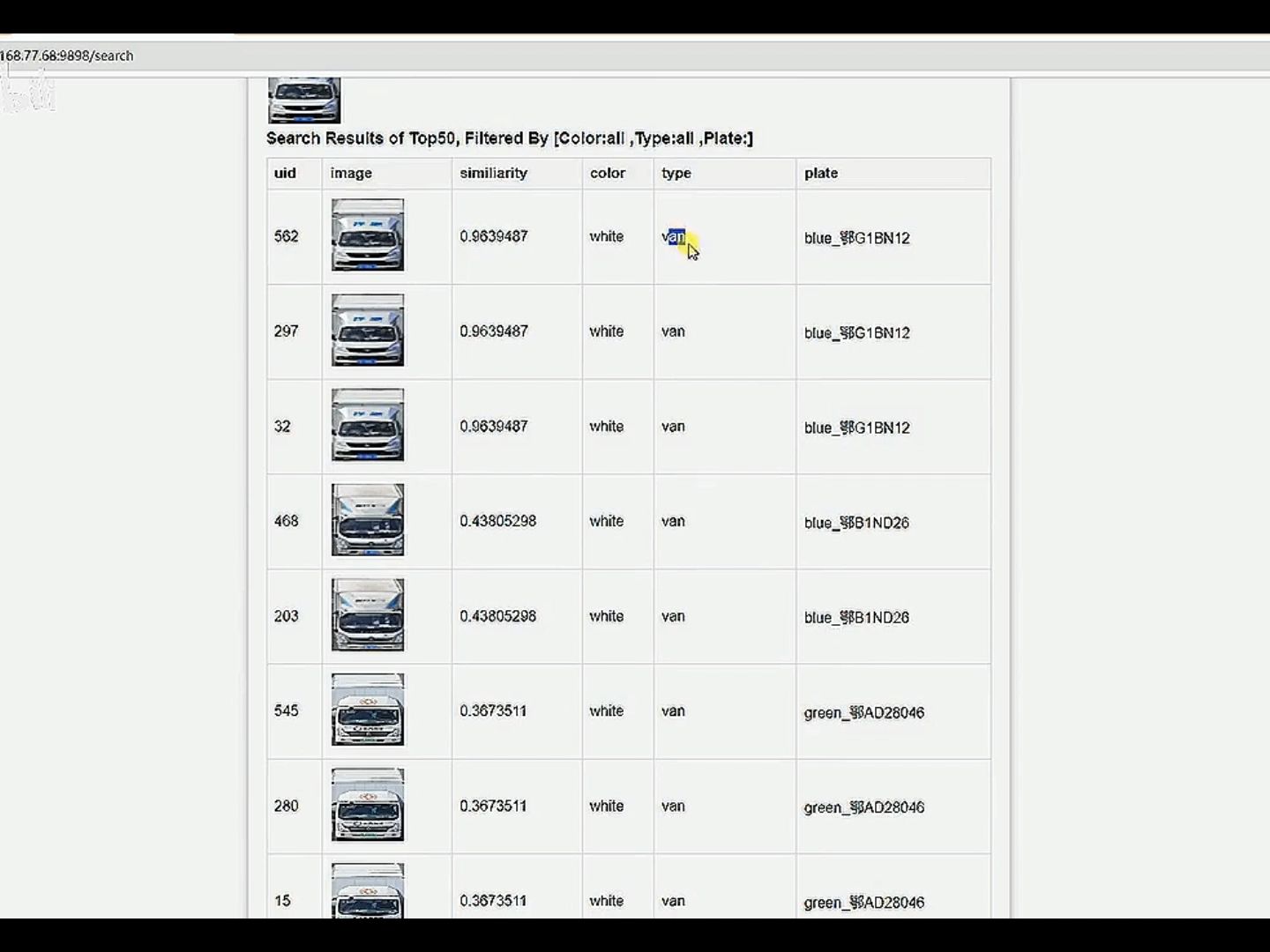The width and height of the screenshot is (1270, 952).
Task: Click similarity 0.9639487 in row 297
Action: 494,331
